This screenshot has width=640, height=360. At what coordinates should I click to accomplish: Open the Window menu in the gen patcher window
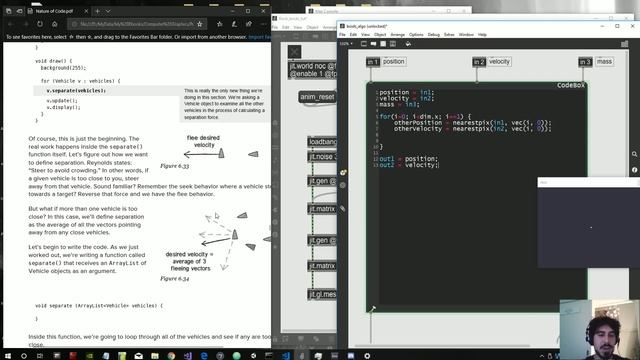click(x=466, y=35)
